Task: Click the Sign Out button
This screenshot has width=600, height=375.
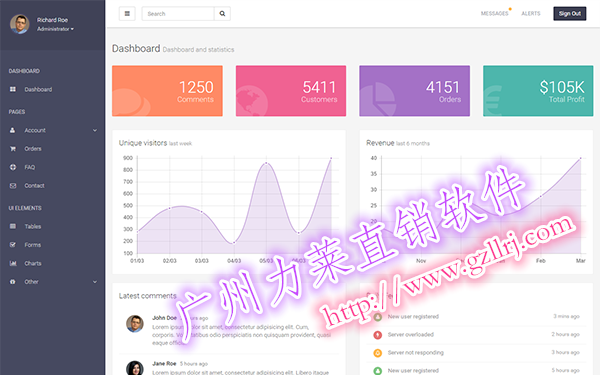Action: pyautogui.click(x=569, y=14)
